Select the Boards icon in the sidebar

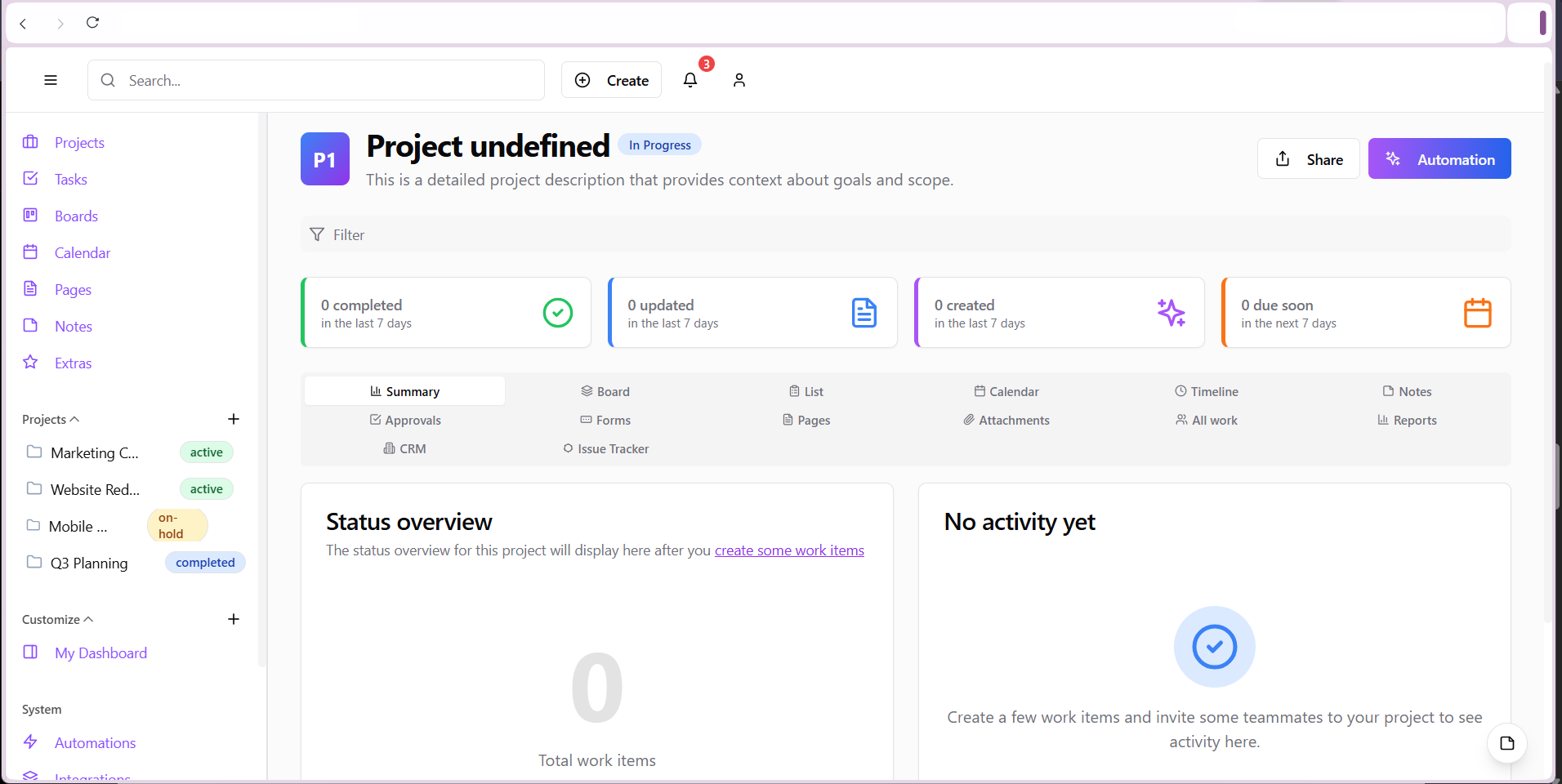coord(30,215)
